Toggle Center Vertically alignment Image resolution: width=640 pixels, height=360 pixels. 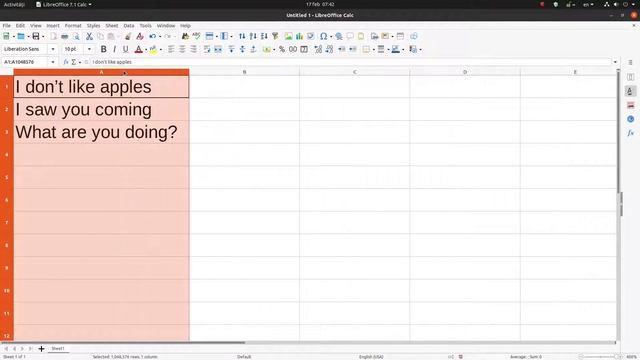[x=242, y=49]
